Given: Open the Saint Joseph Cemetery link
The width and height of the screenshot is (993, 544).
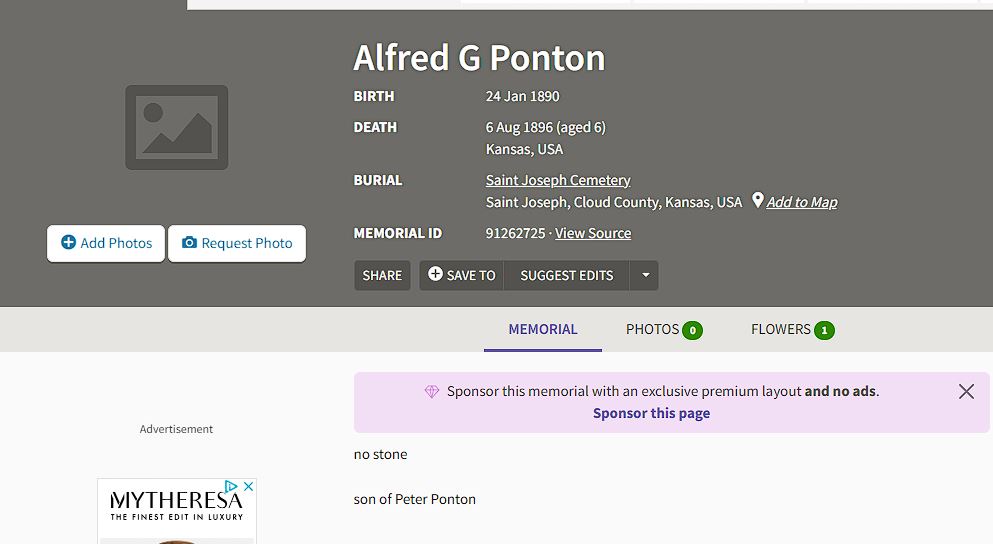Looking at the screenshot, I should tap(558, 180).
